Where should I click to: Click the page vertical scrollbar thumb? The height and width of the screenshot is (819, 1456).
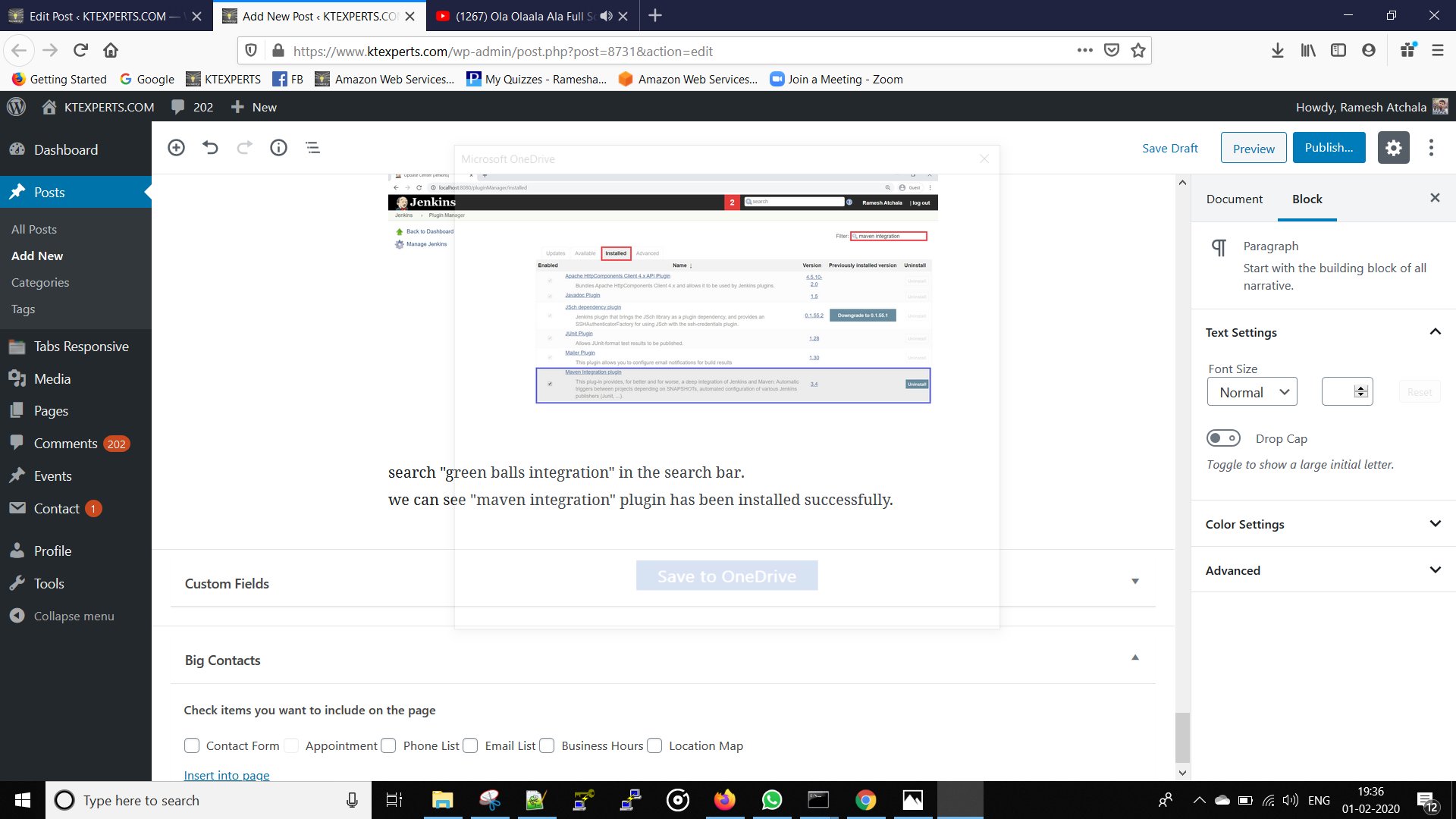pyautogui.click(x=1182, y=737)
